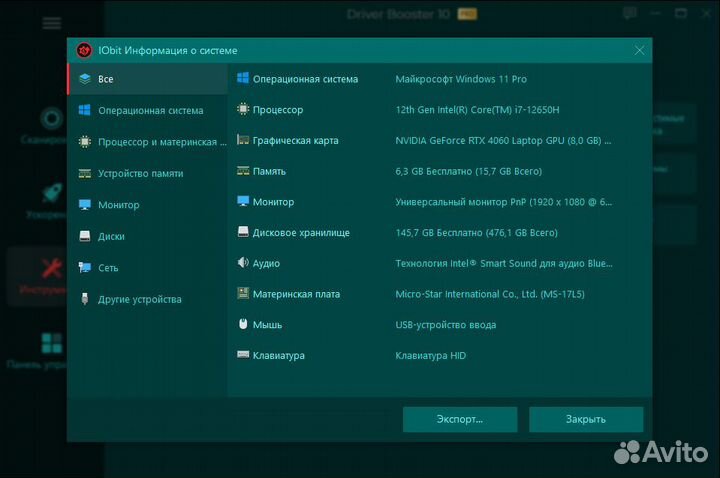Click the layers icon beside 'Все'
Viewport: 720px width, 478px height.
(x=84, y=79)
